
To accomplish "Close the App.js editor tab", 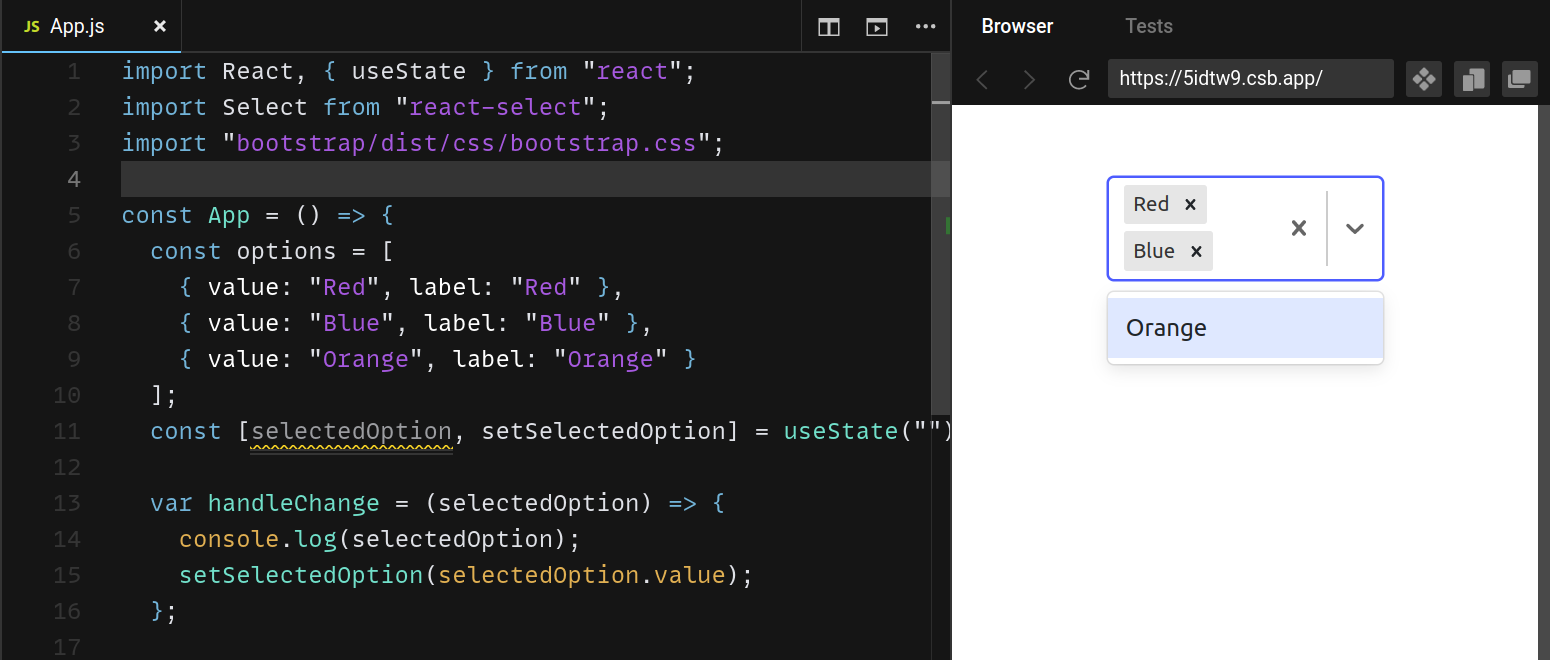I will [160, 27].
